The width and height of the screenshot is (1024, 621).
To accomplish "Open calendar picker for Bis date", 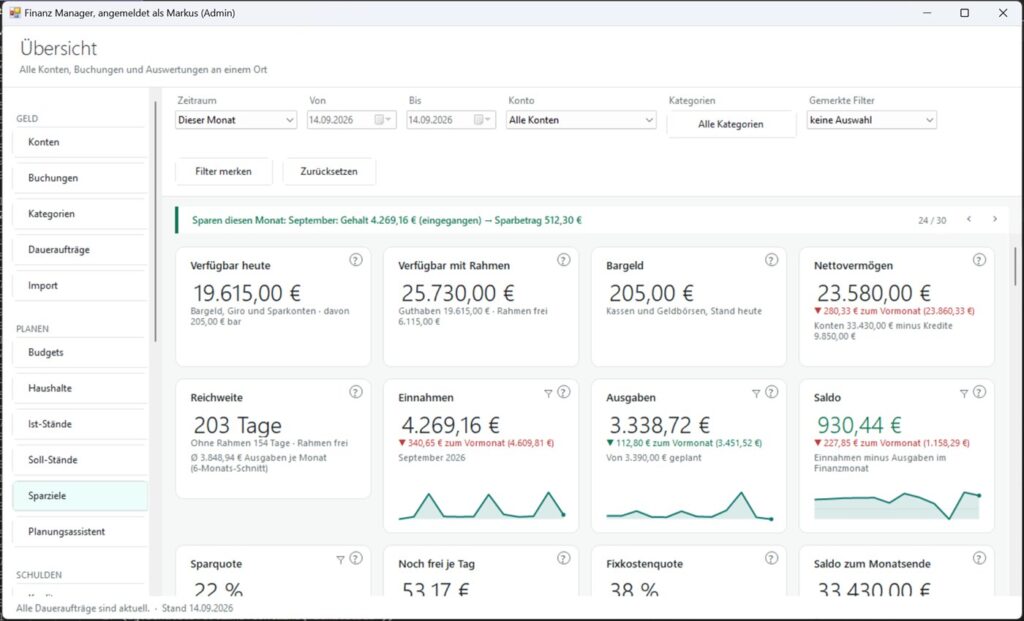I will (482, 119).
